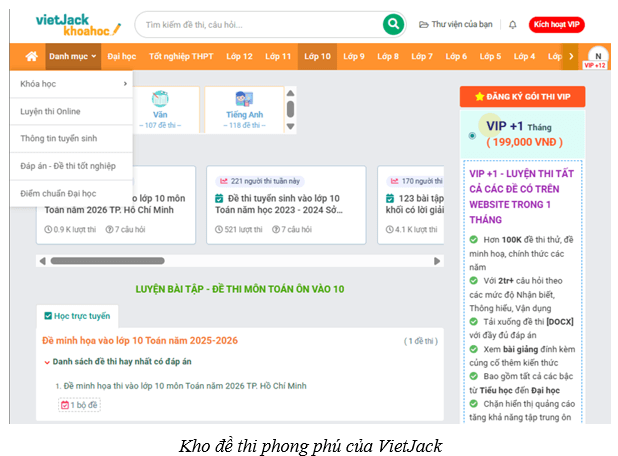Select the VIP +1 Tháng radio option

point(472,136)
